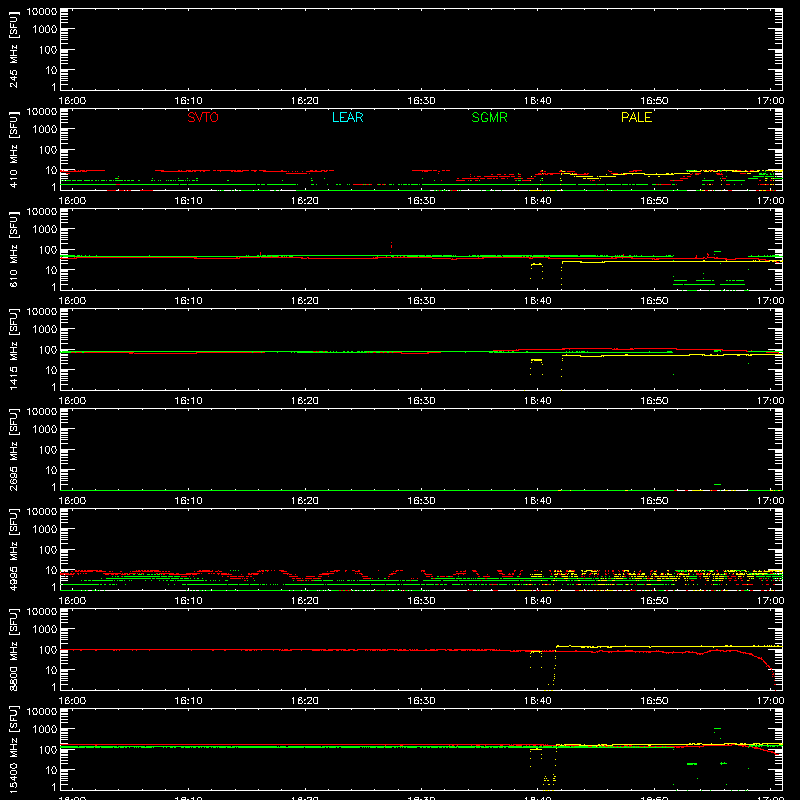Click the 100 tick of the 2695 MHz panel
Image resolution: width=800 pixels, height=800 pixels.
[48, 450]
